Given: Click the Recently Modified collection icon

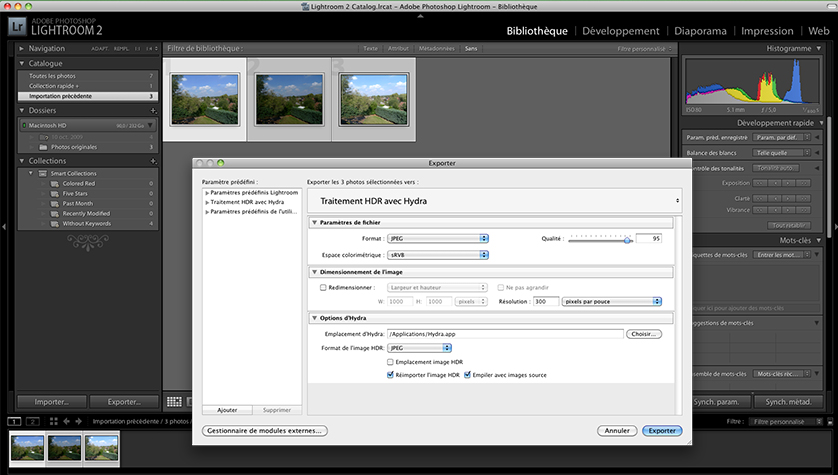Looking at the screenshot, I should pyautogui.click(x=55, y=214).
